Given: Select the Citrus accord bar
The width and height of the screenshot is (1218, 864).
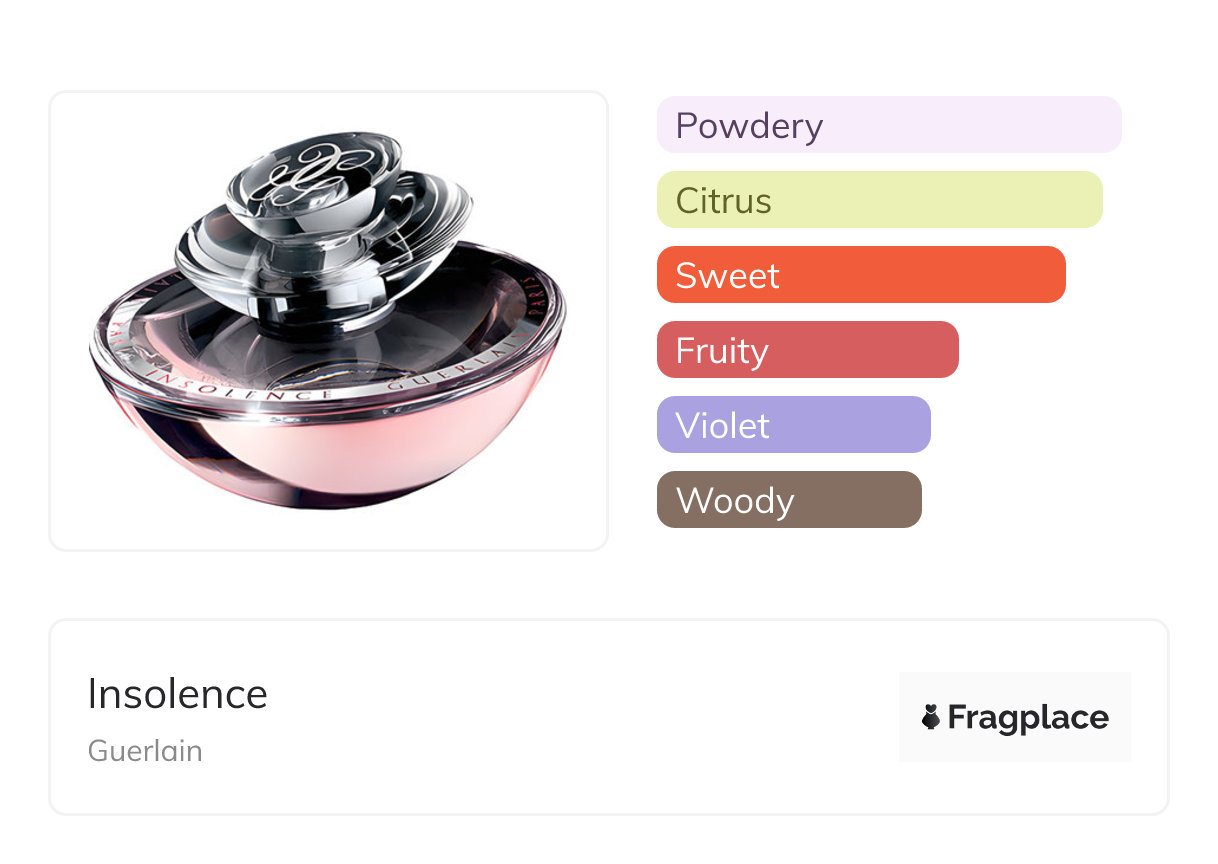Looking at the screenshot, I should pyautogui.click(x=879, y=200).
